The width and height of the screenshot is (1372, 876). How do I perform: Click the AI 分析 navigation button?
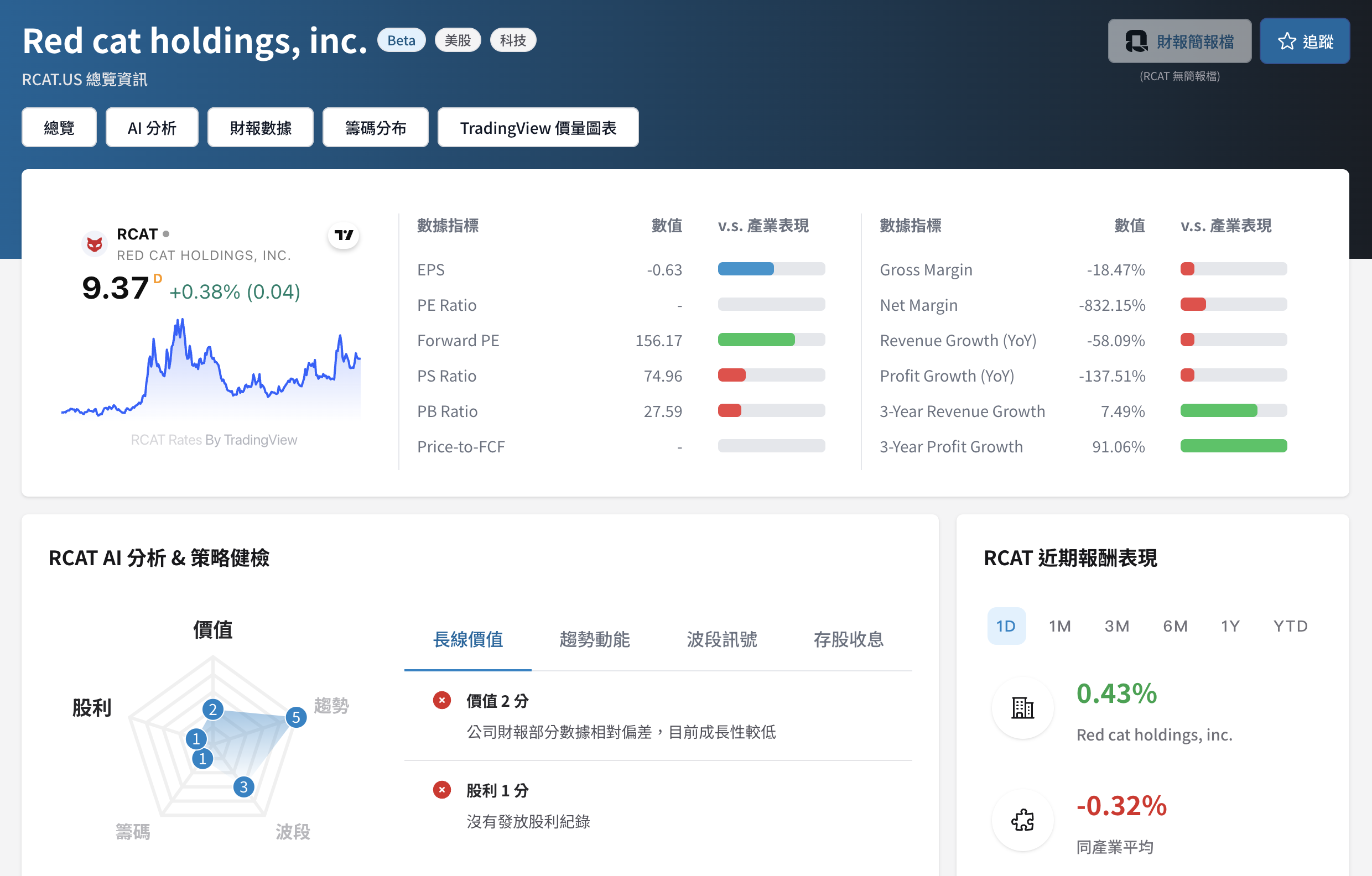click(152, 128)
